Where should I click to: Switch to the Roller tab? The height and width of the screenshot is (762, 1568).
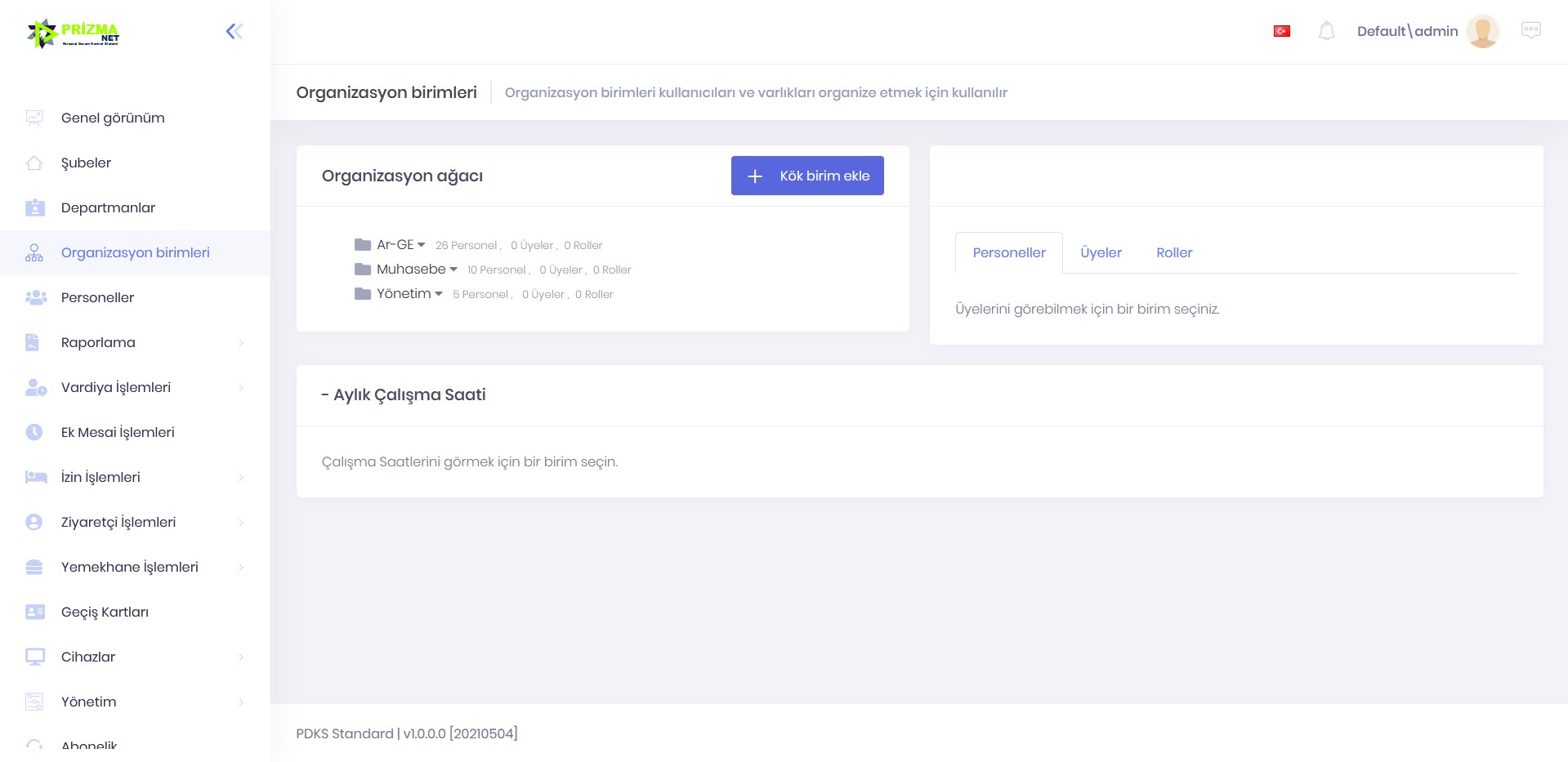pos(1174,253)
